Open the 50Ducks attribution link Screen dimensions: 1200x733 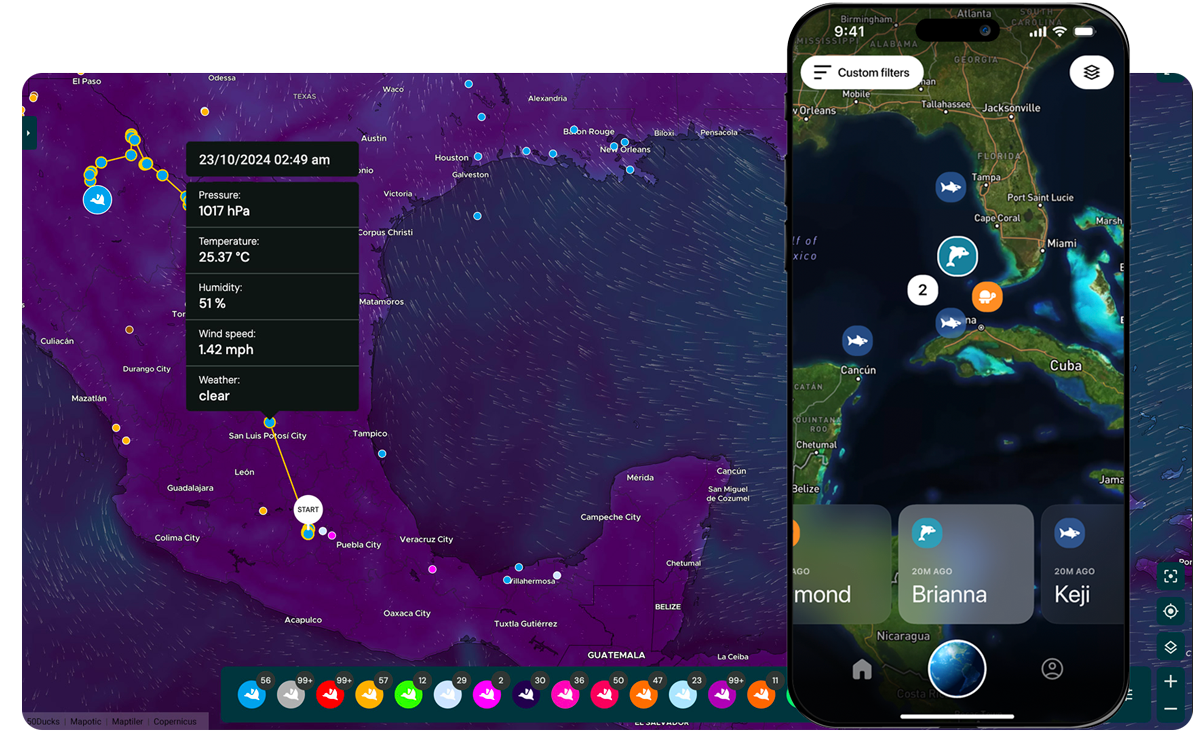43,721
